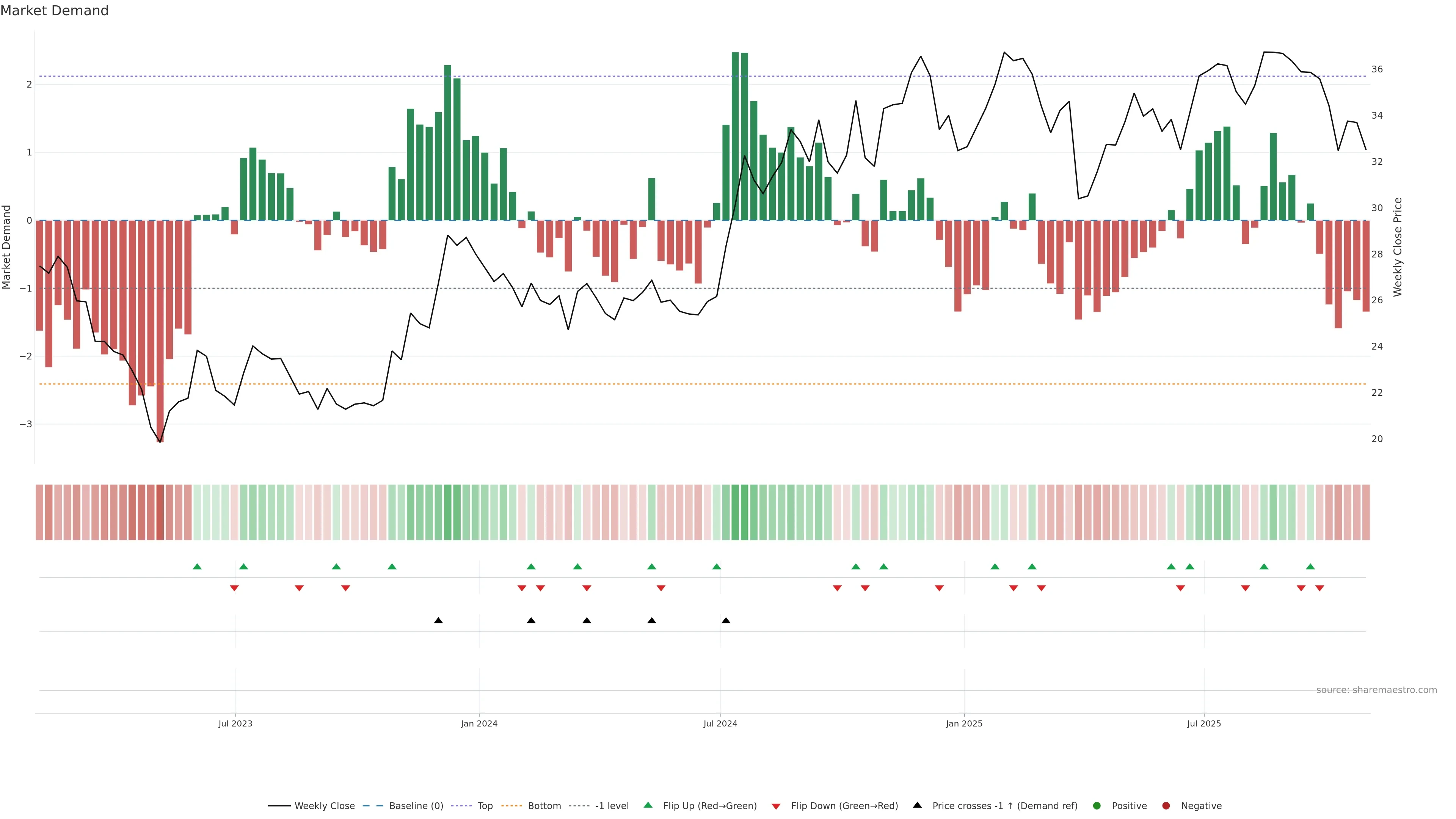
Task: Click the Market Demand chart title
Action: (54, 11)
